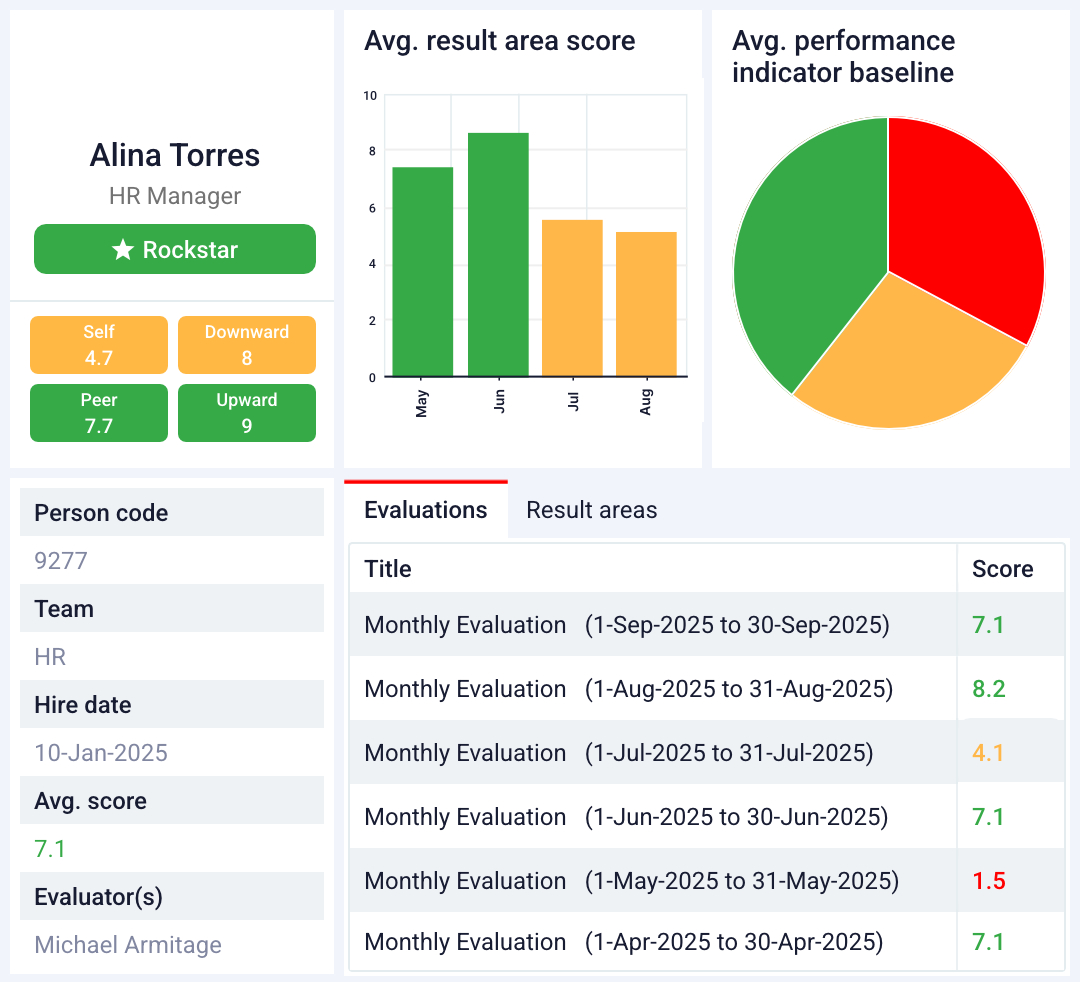Select the Self score 4.7 tile

click(99, 345)
